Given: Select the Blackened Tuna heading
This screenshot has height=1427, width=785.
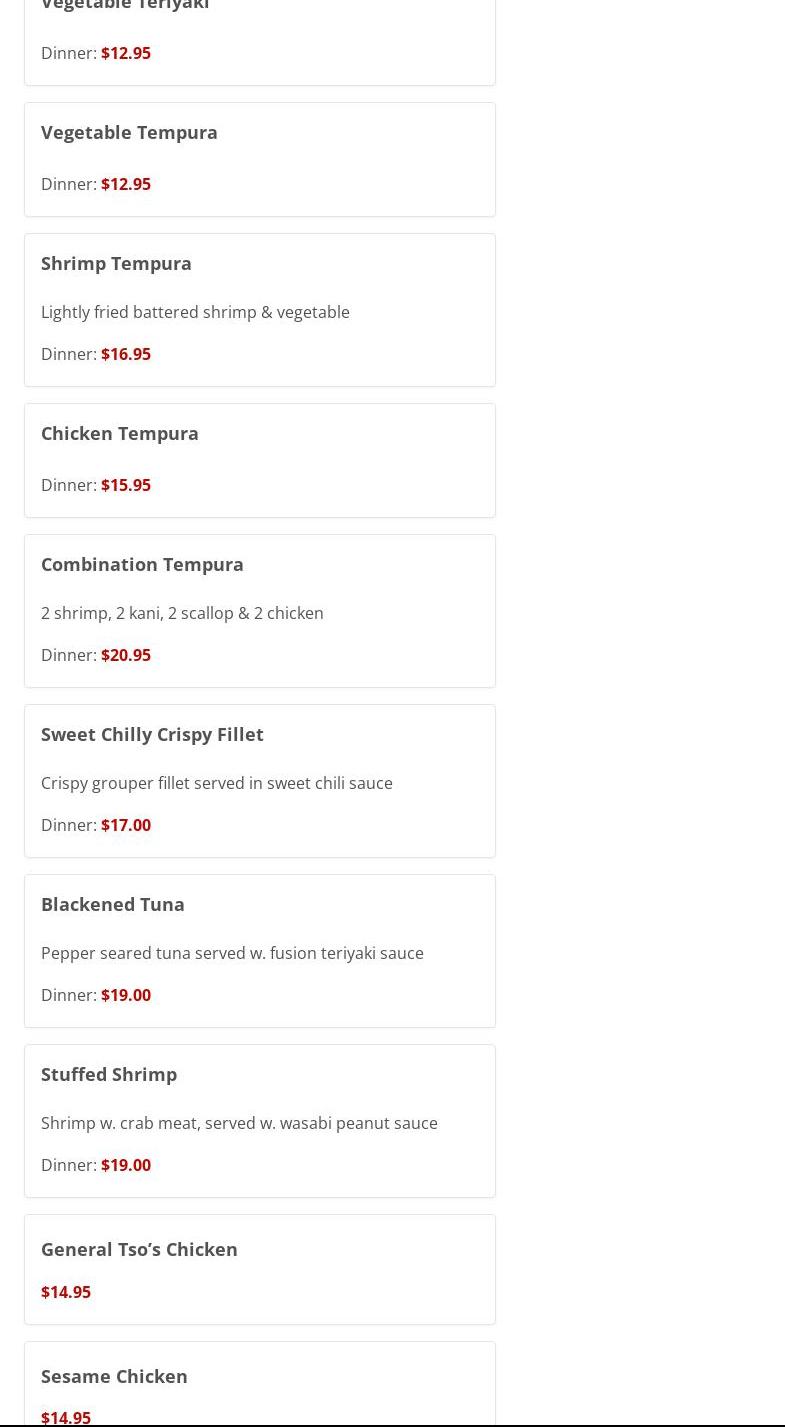Looking at the screenshot, I should point(113,904).
